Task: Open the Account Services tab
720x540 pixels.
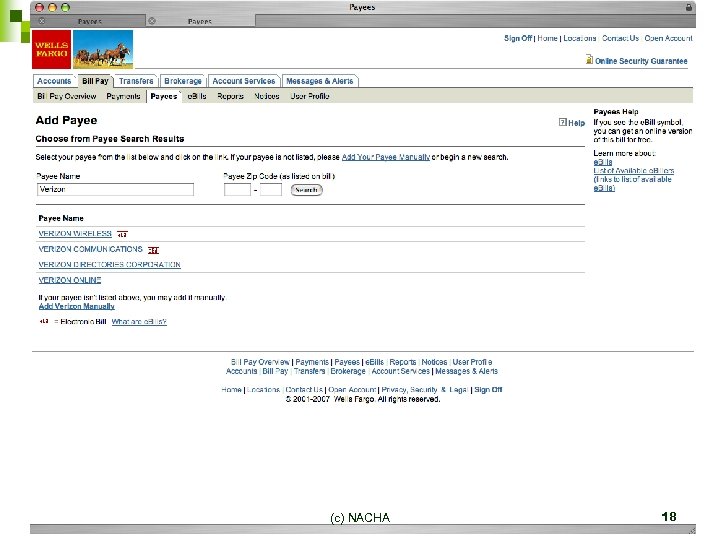Action: point(243,81)
